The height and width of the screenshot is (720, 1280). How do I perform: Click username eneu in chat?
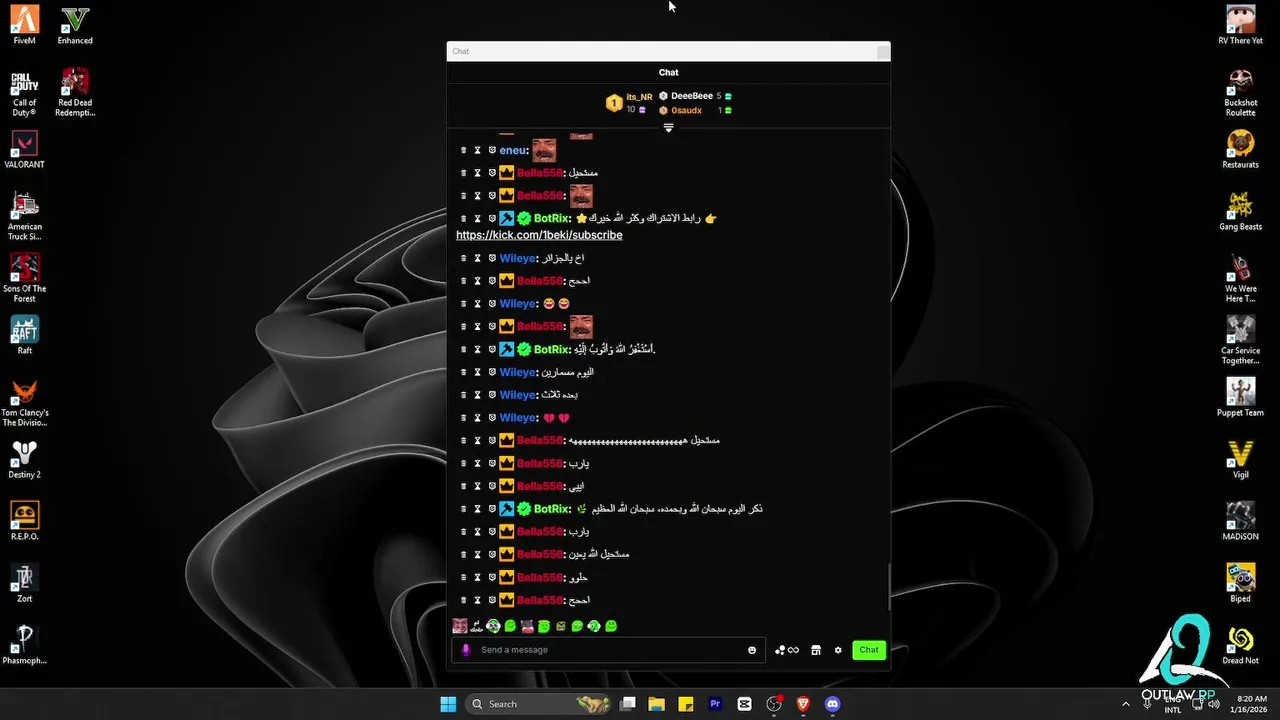[514, 150]
